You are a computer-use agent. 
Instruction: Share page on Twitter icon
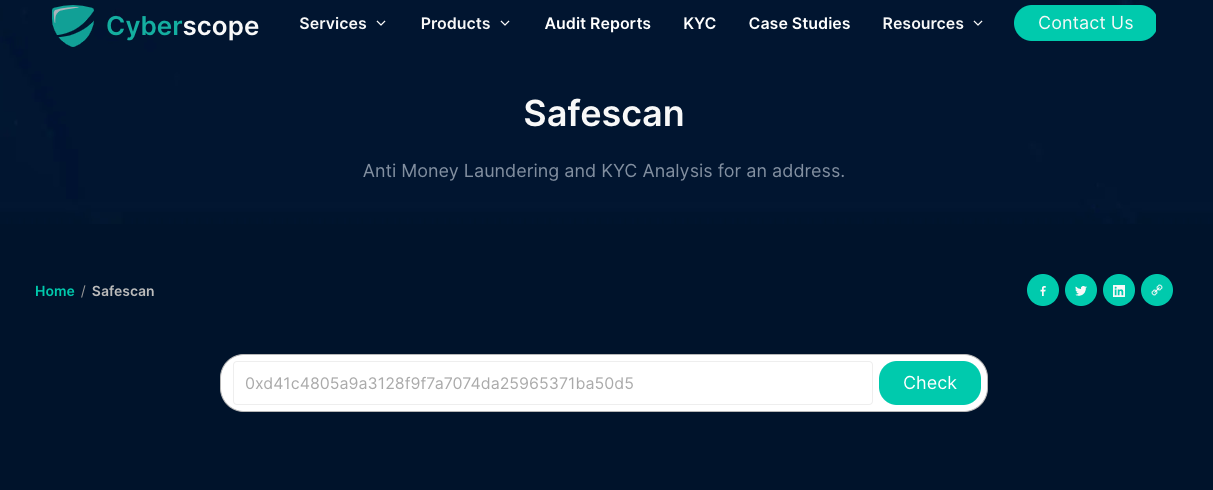[x=1081, y=290]
